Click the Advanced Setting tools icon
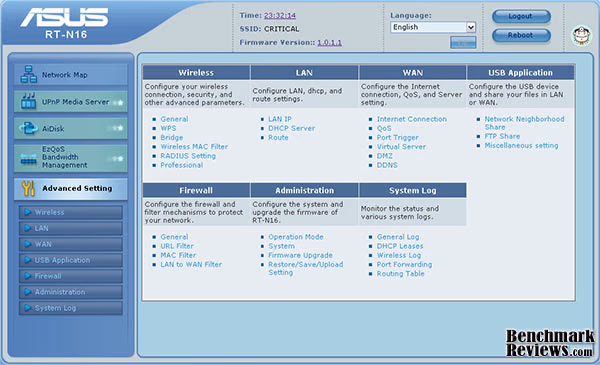Screen dimensions: 600x365 (28, 188)
